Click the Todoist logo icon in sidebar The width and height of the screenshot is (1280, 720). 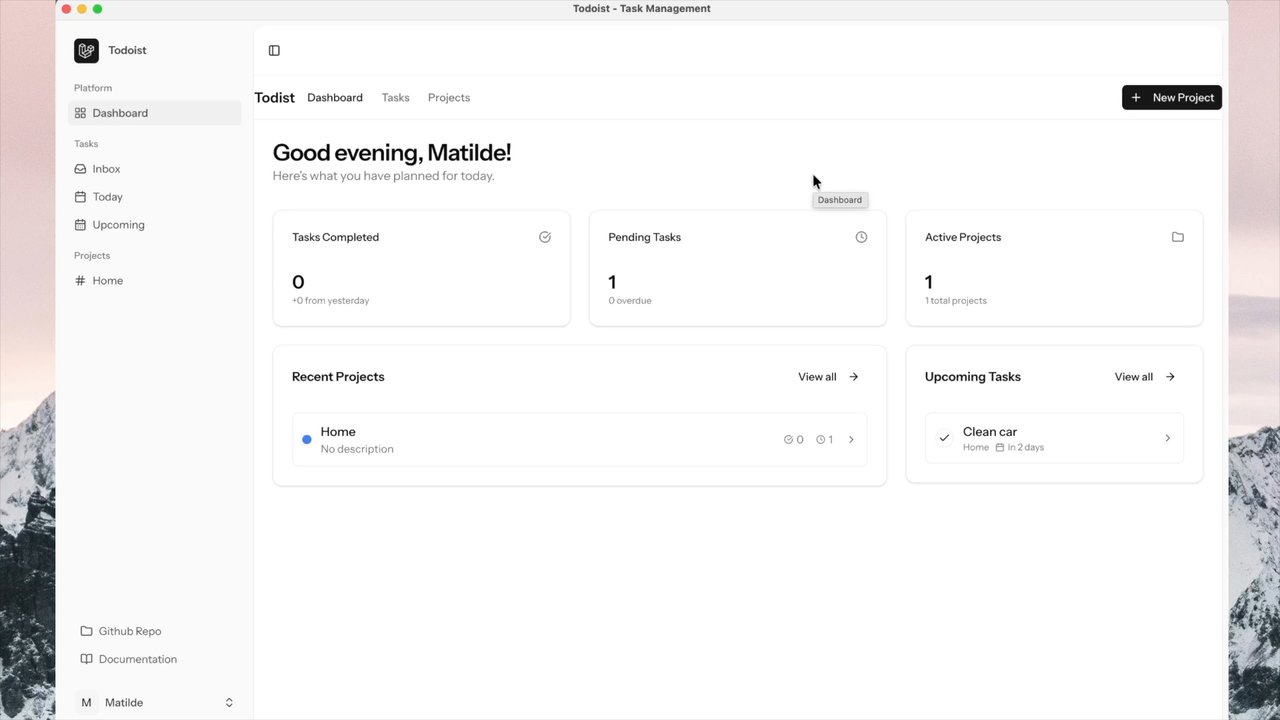tap(86, 50)
